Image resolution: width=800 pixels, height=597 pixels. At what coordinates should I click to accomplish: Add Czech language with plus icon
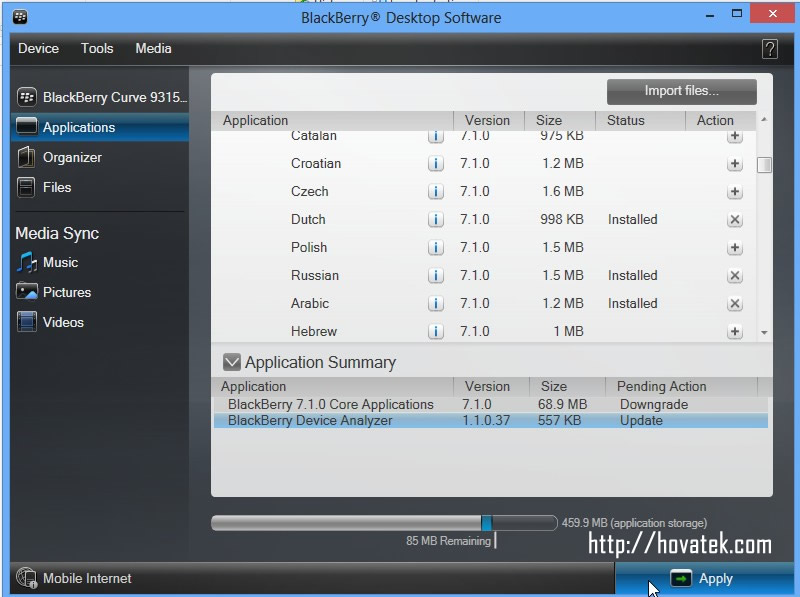[735, 192]
